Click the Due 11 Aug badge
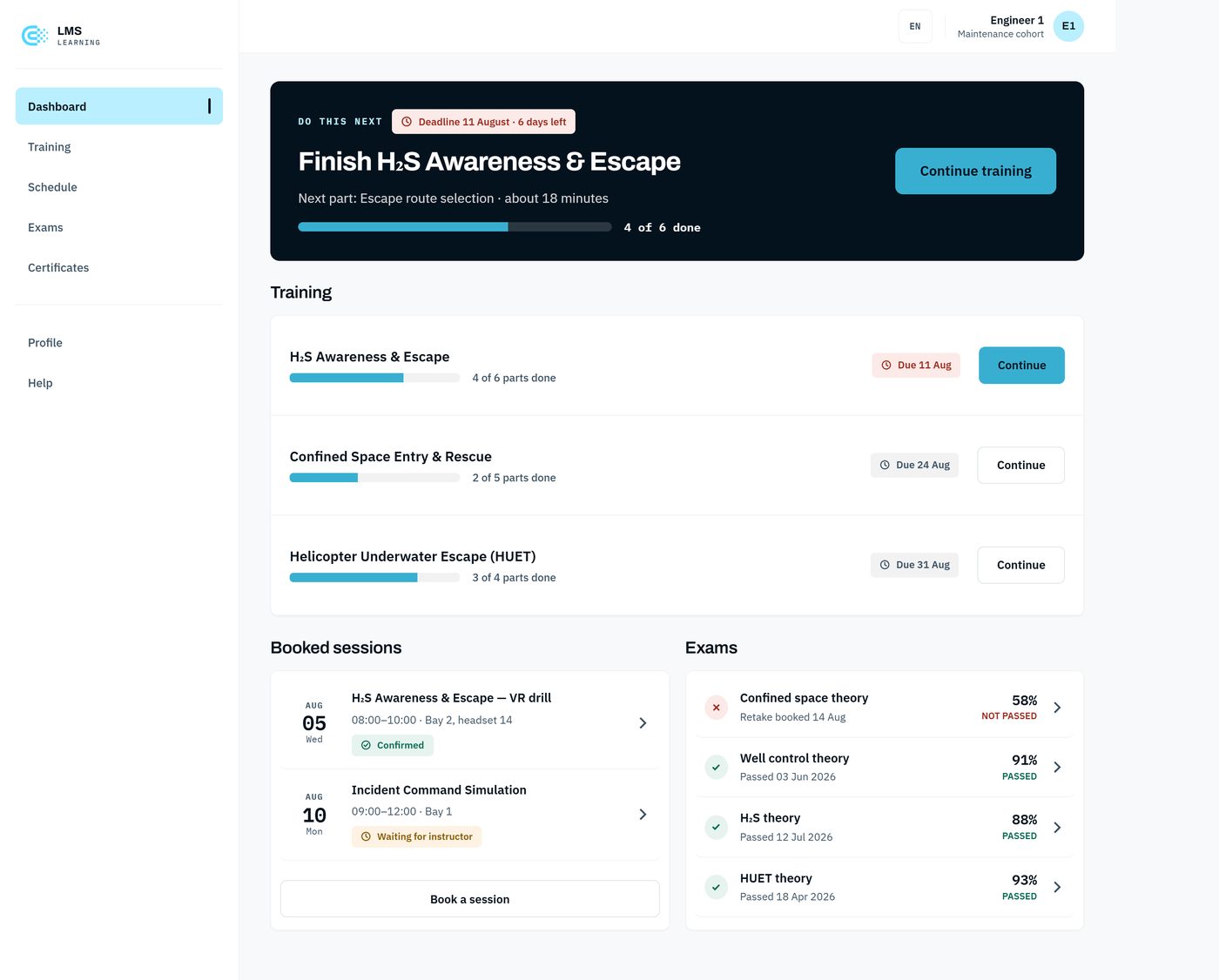1219x980 pixels. click(916, 366)
